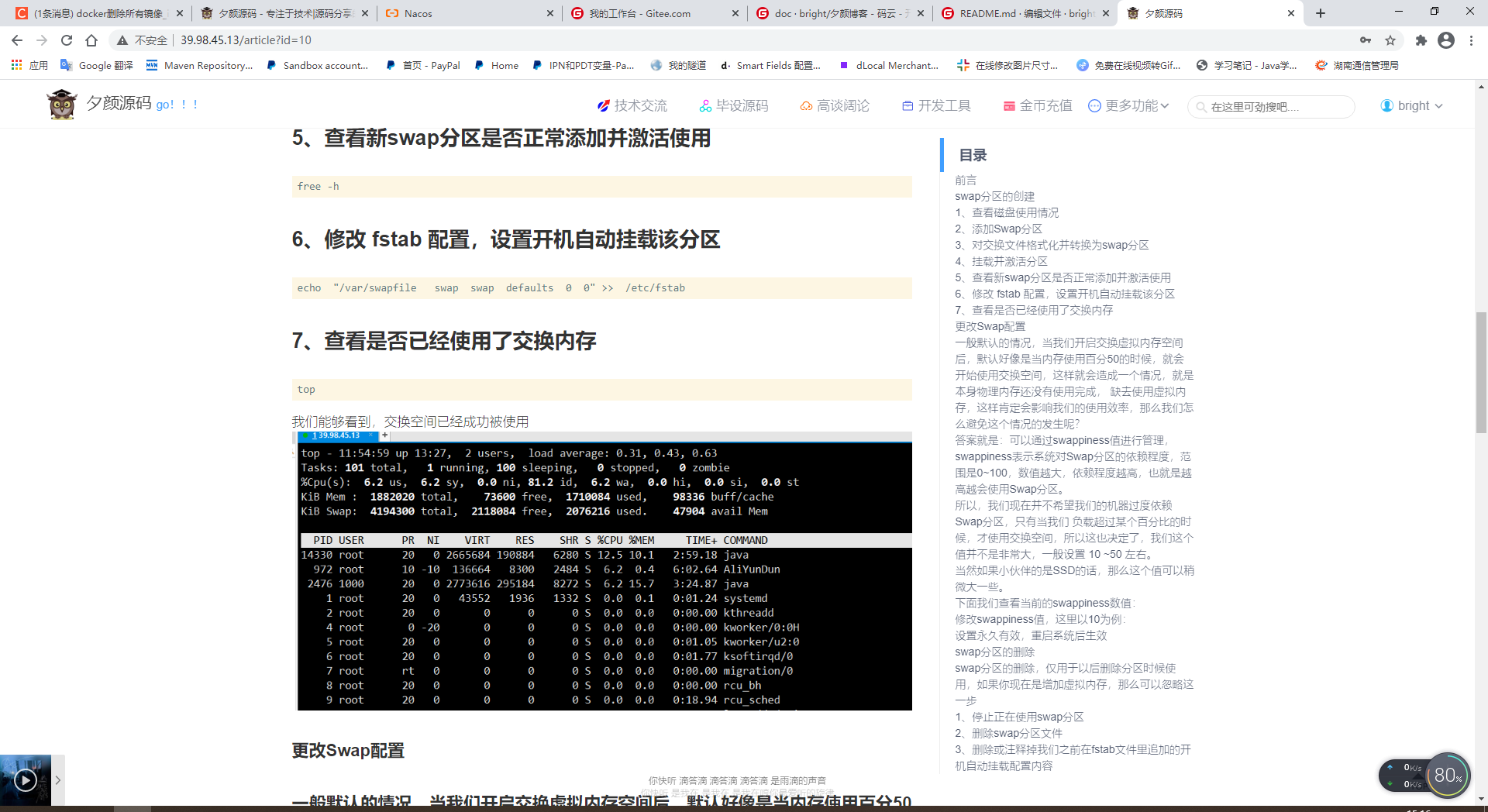Image resolution: width=1488 pixels, height=812 pixels.
Task: Open 首页 - PayPal bookmark
Action: (423, 65)
